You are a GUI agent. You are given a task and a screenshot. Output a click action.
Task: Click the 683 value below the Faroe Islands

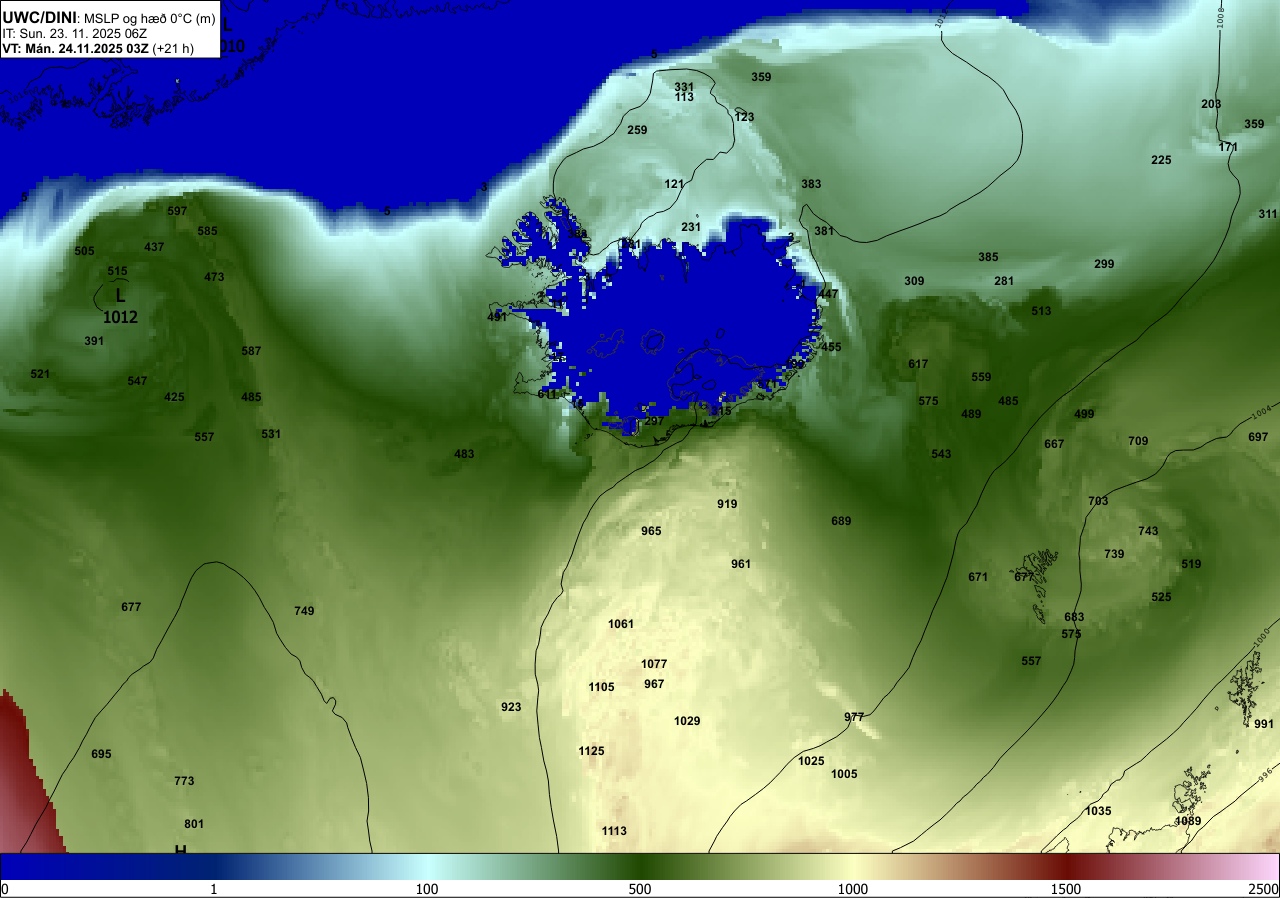point(1074,617)
